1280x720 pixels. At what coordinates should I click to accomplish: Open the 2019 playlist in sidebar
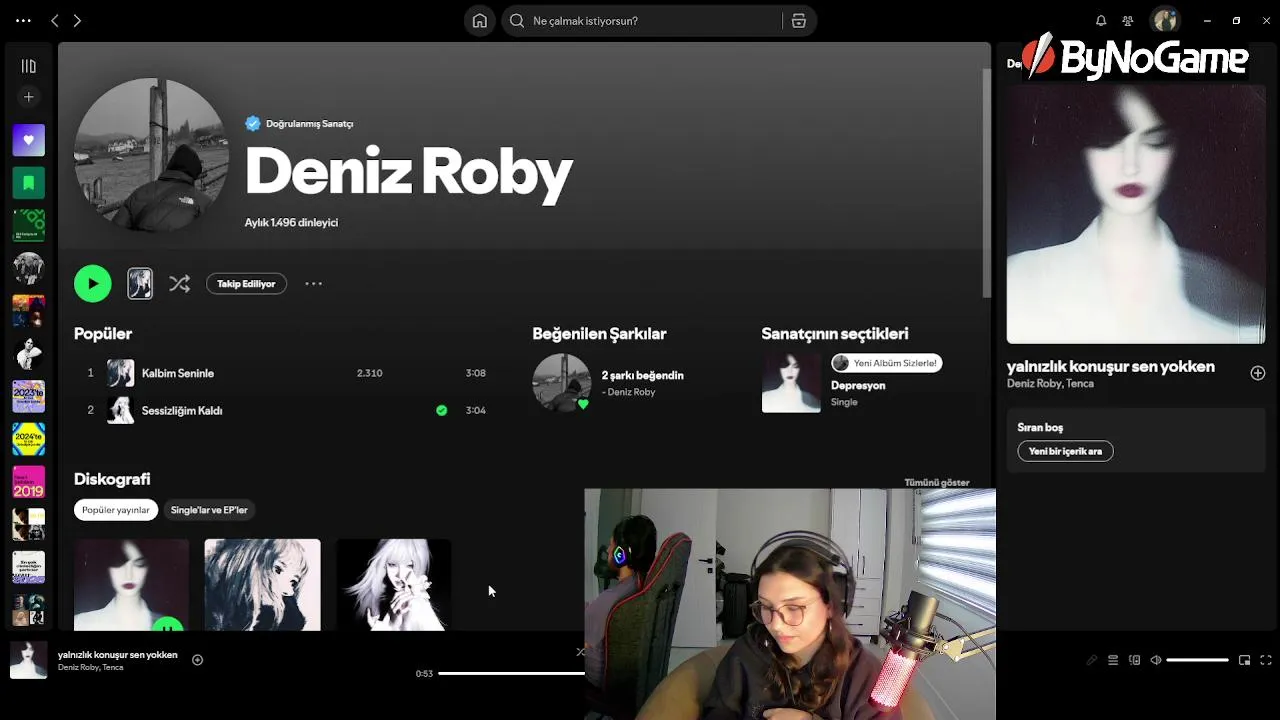pos(29,482)
